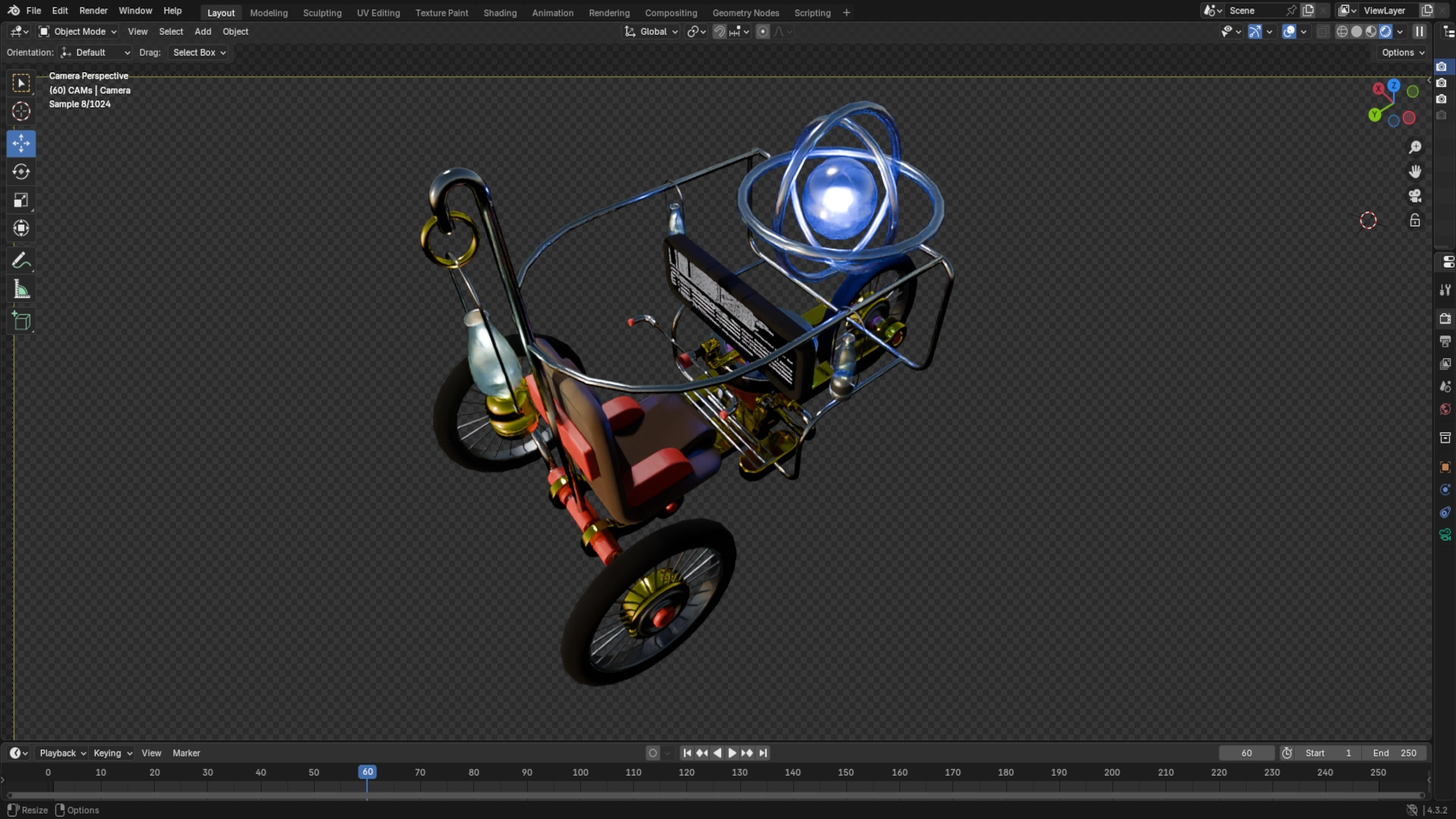This screenshot has width=1456, height=819.
Task: Open the Marker menu in timeline
Action: (x=186, y=753)
